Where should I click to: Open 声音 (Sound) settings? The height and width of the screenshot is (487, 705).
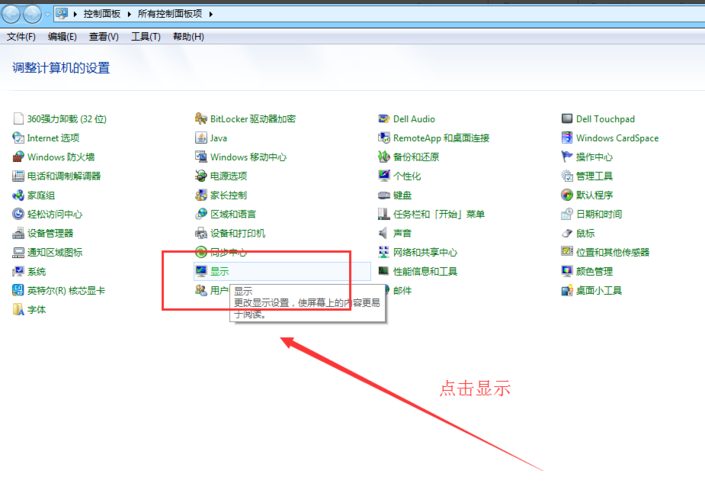[402, 233]
